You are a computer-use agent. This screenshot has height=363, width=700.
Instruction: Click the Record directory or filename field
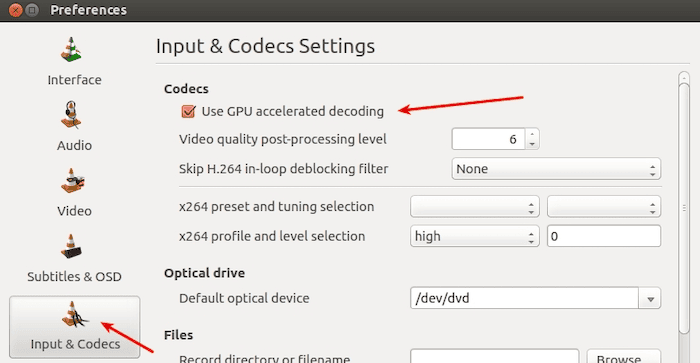pos(495,357)
